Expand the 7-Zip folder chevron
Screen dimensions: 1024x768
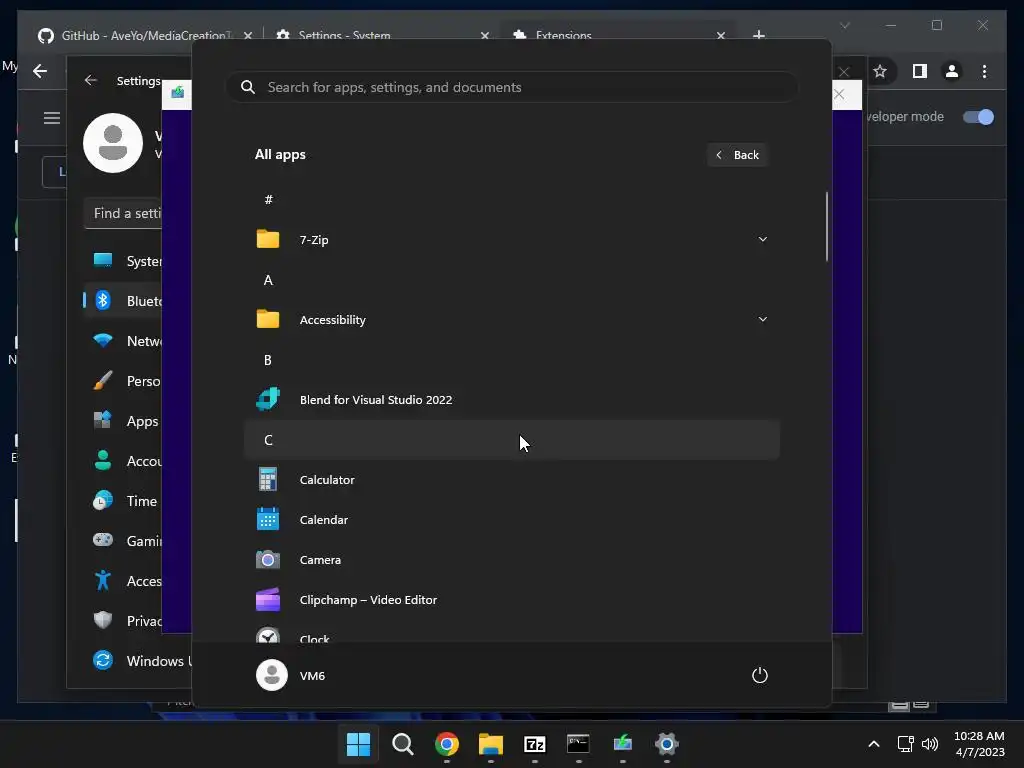pos(762,240)
